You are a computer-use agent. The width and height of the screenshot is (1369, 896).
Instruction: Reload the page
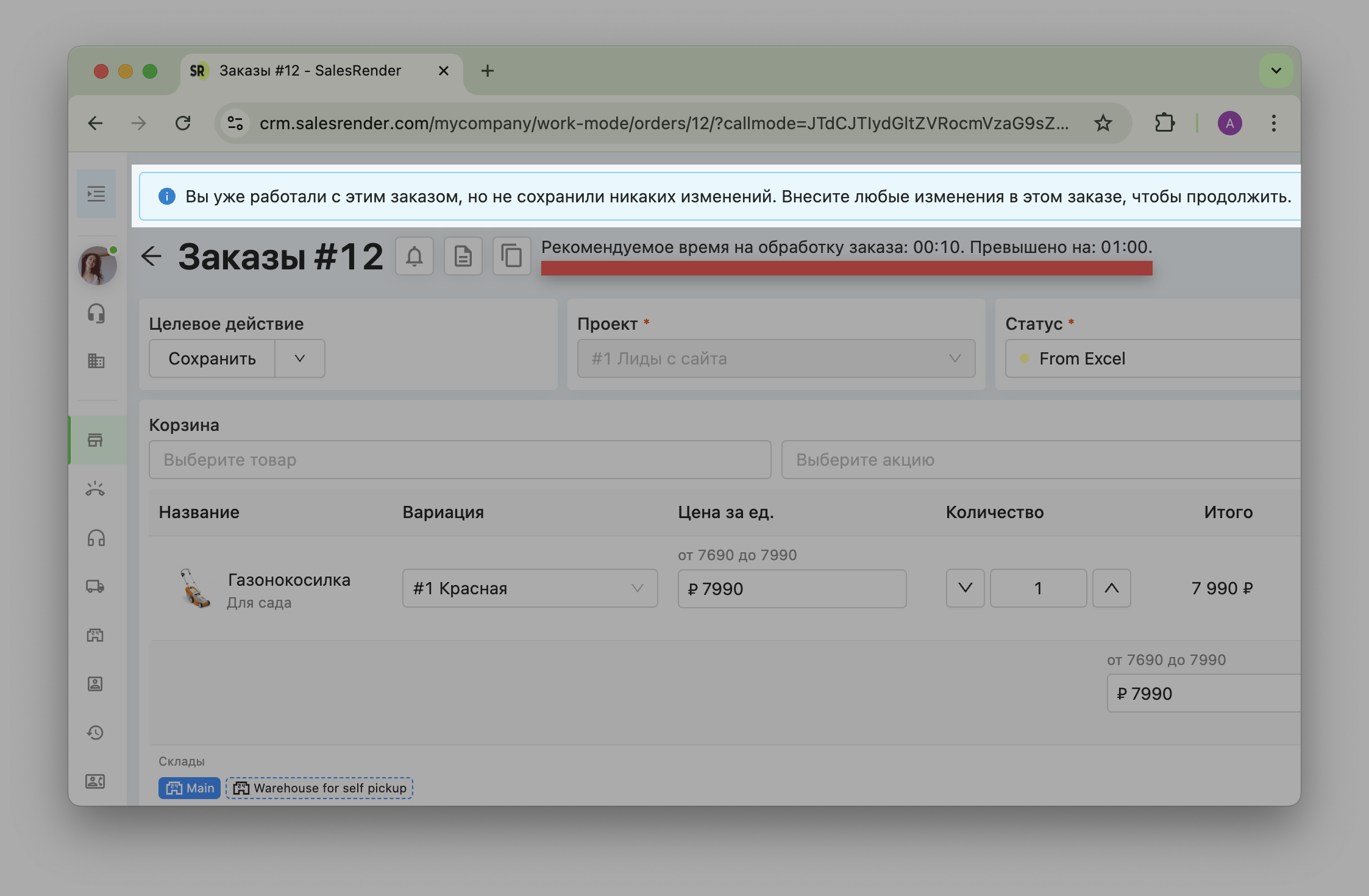point(183,123)
